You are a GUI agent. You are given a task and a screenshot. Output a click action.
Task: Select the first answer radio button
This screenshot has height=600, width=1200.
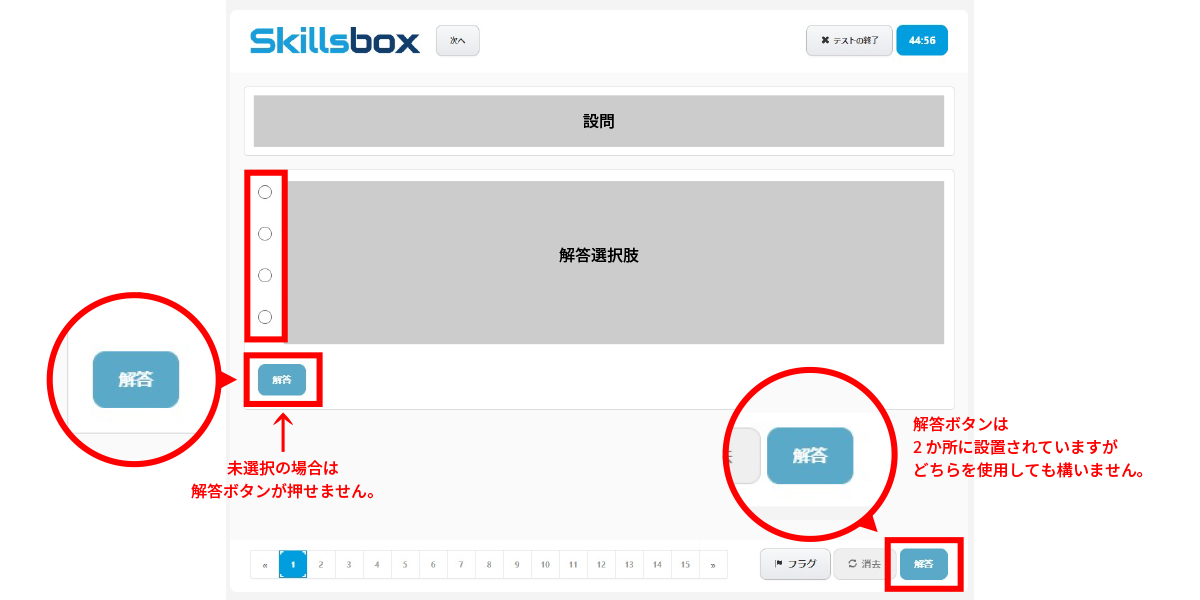pyautogui.click(x=265, y=192)
